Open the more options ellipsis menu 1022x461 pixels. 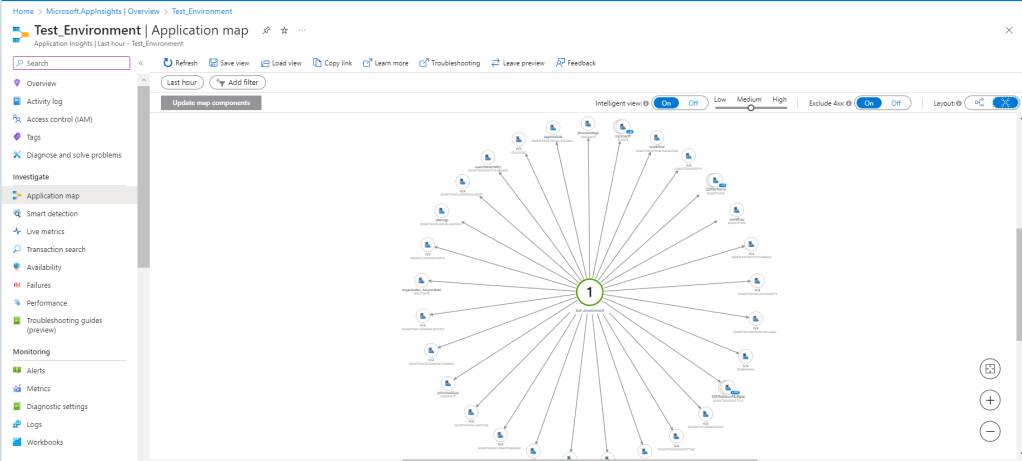tap(302, 31)
